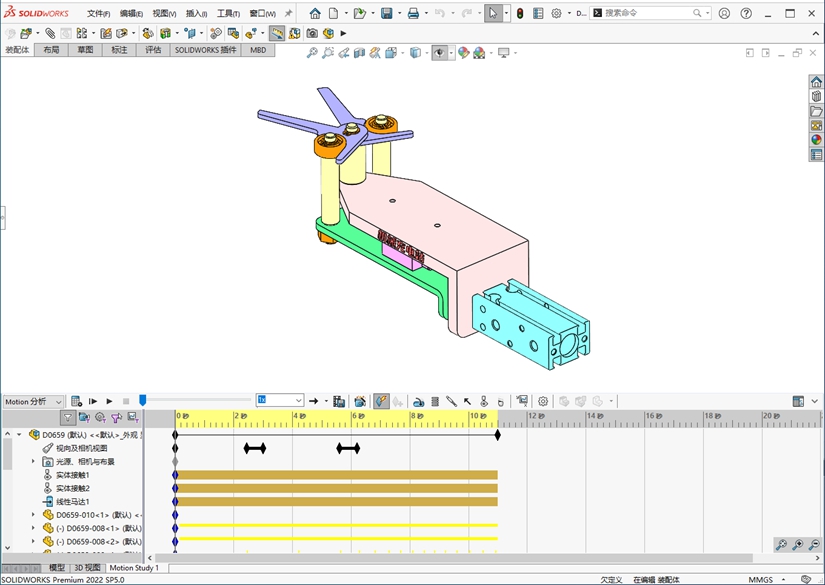
Task: Switch to the 评估 tab
Action: tap(153, 49)
